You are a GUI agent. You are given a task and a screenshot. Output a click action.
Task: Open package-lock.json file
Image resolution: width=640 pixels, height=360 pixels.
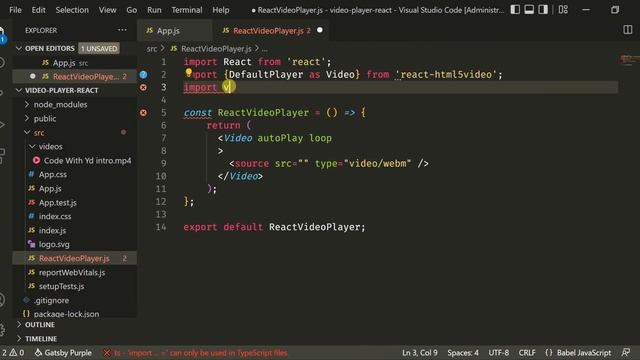[66, 314]
